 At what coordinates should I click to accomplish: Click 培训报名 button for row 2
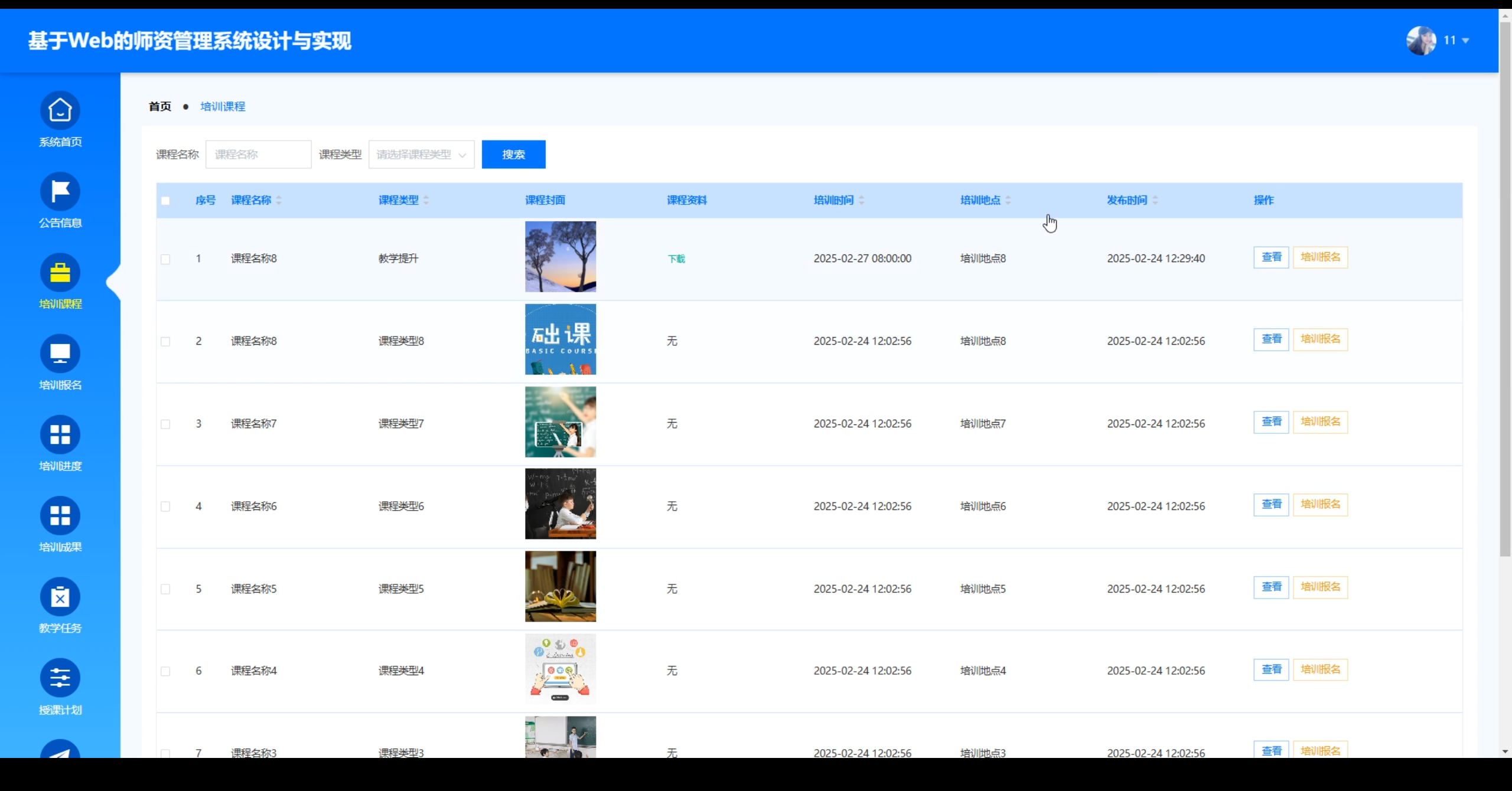[x=1320, y=339]
